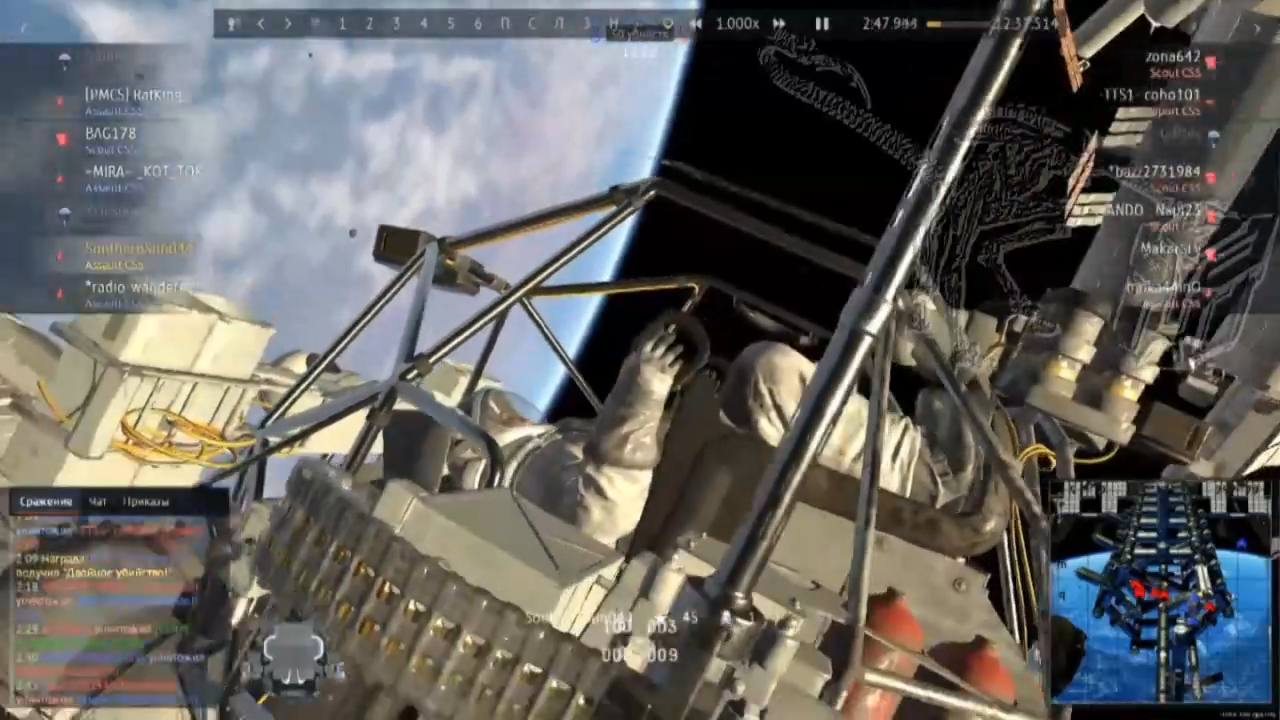Viewport: 1280px width, 720px height.
Task: Select camera button 3 in replay toolbar
Action: [x=396, y=24]
